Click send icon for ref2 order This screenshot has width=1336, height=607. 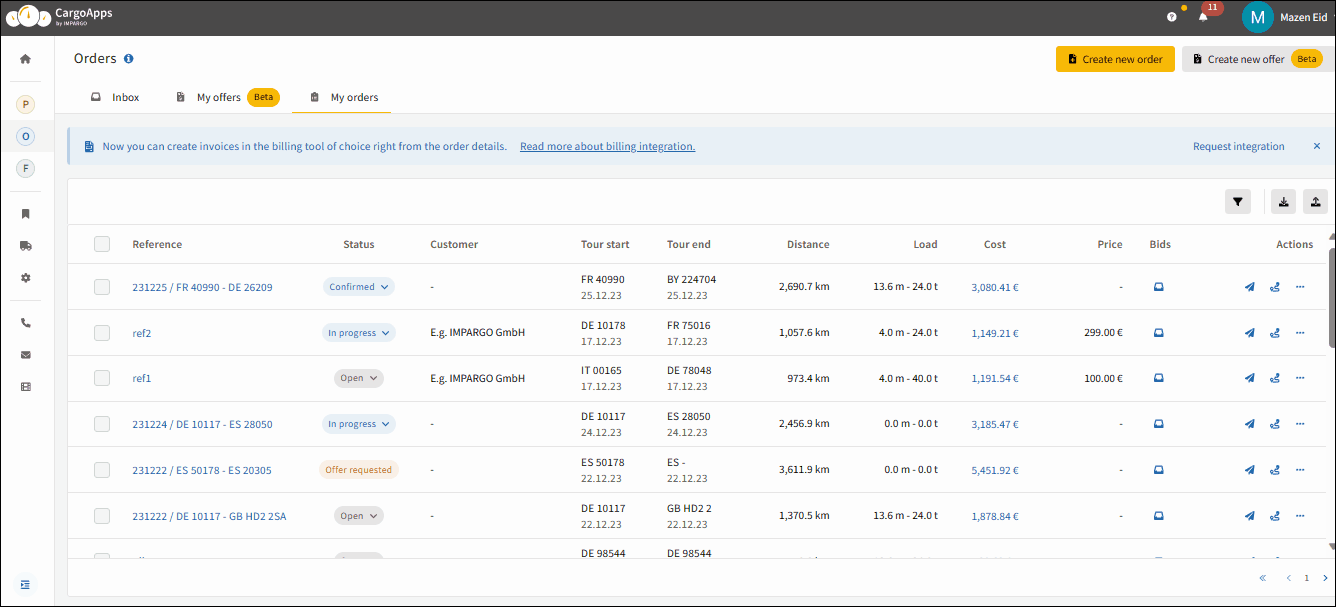pos(1249,333)
